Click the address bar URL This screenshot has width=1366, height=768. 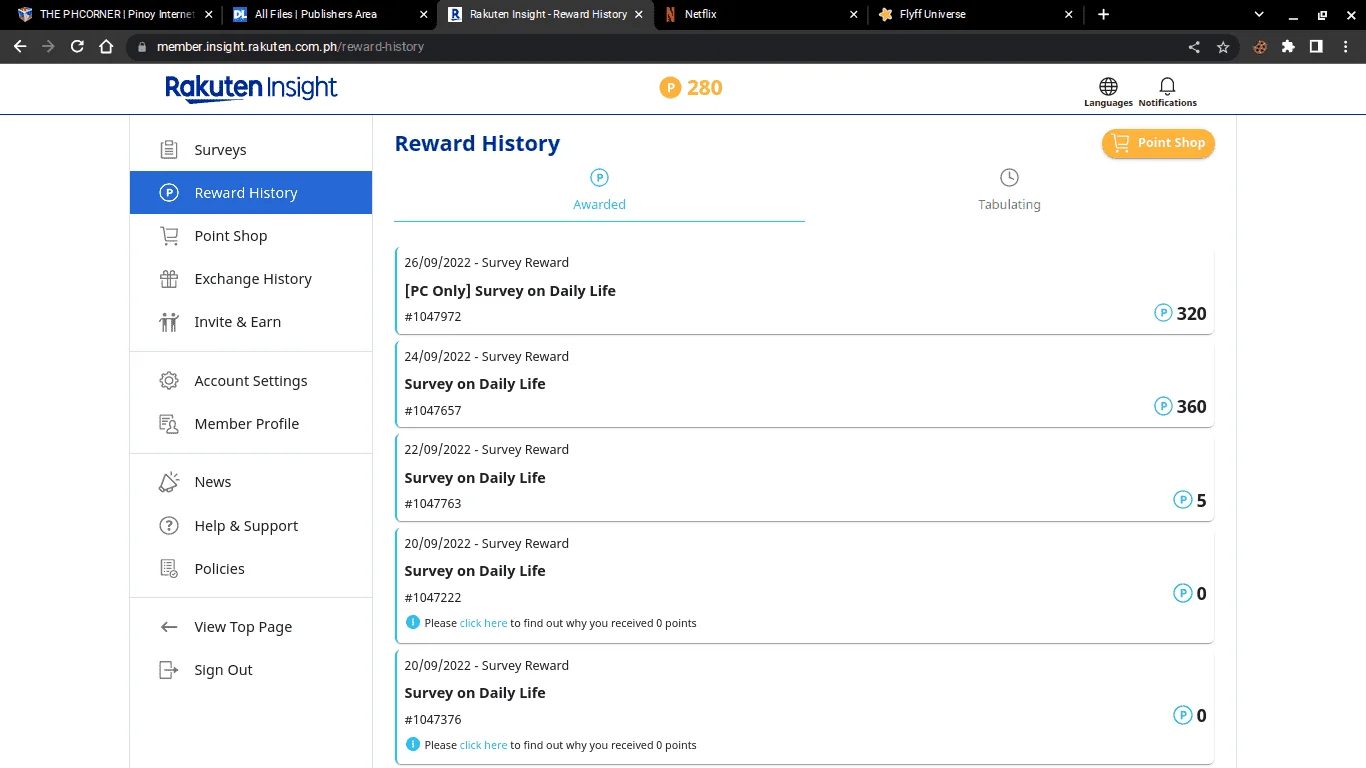(x=289, y=47)
